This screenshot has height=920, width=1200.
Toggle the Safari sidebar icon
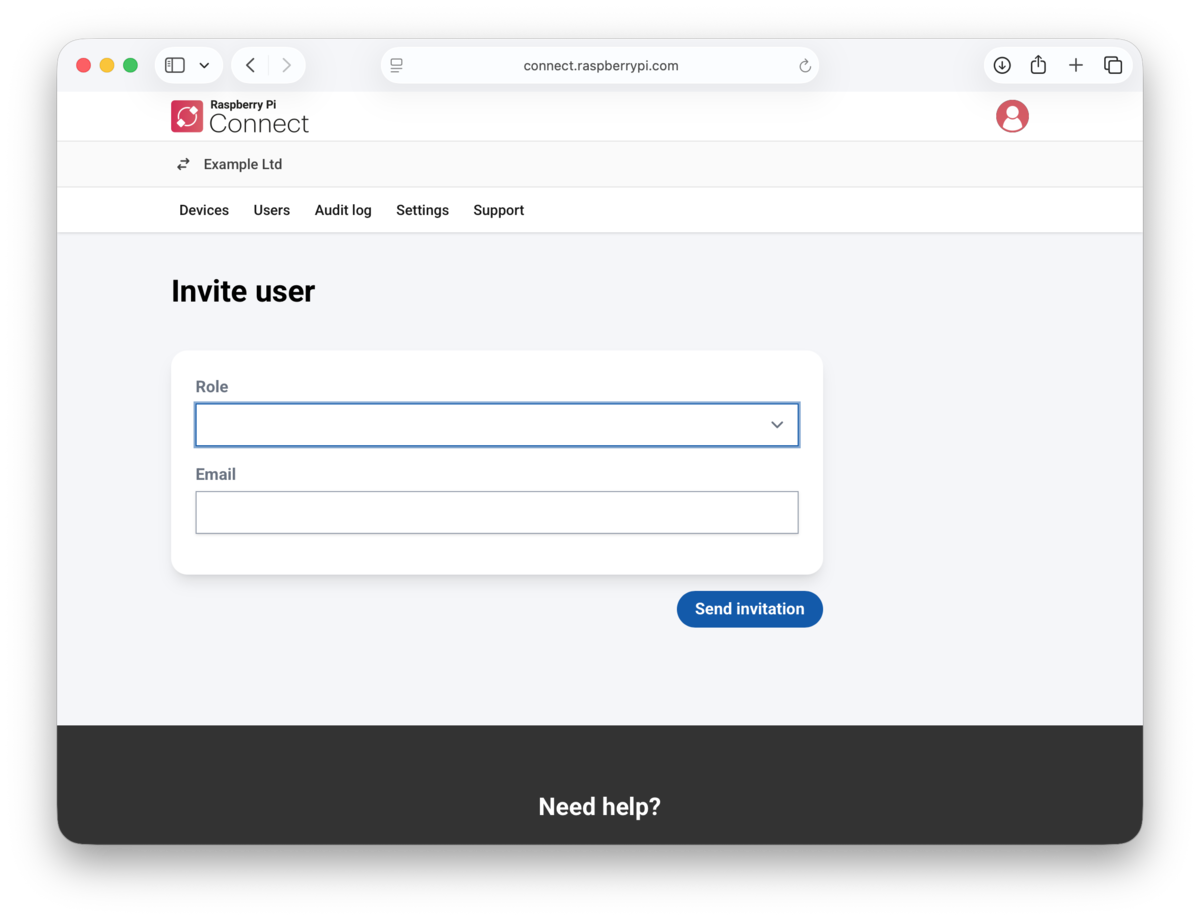tap(175, 65)
